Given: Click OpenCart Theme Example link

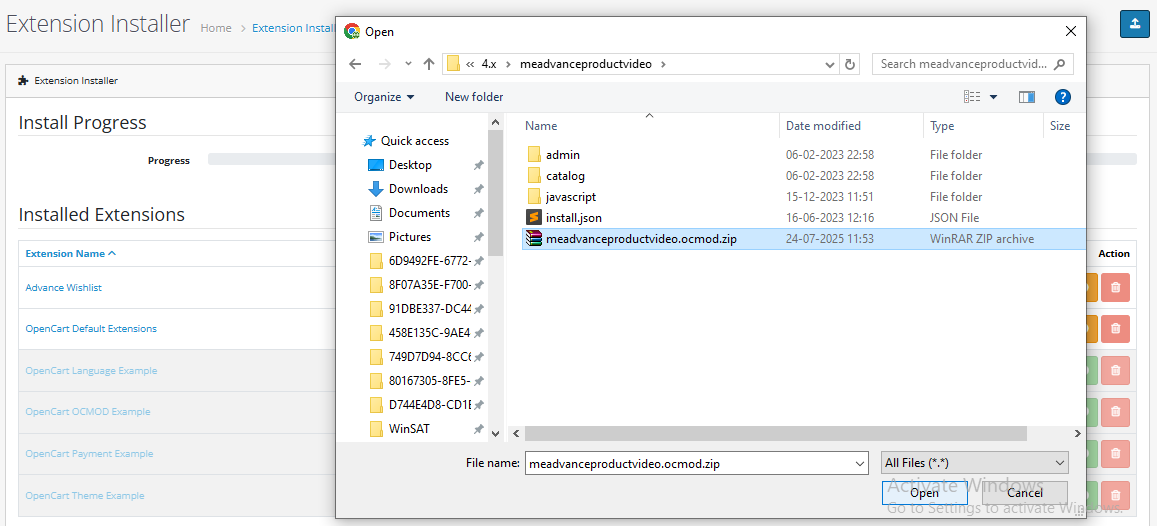Looking at the screenshot, I should pyautogui.click(x=85, y=496).
